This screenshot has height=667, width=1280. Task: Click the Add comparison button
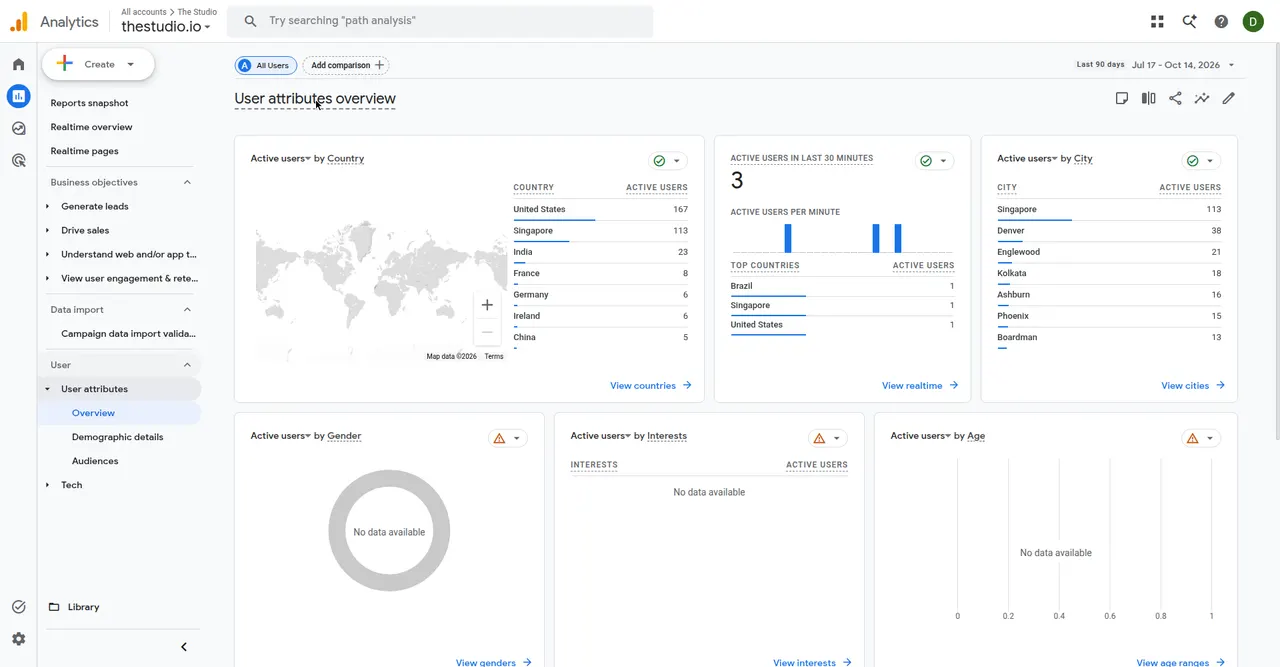coord(346,65)
